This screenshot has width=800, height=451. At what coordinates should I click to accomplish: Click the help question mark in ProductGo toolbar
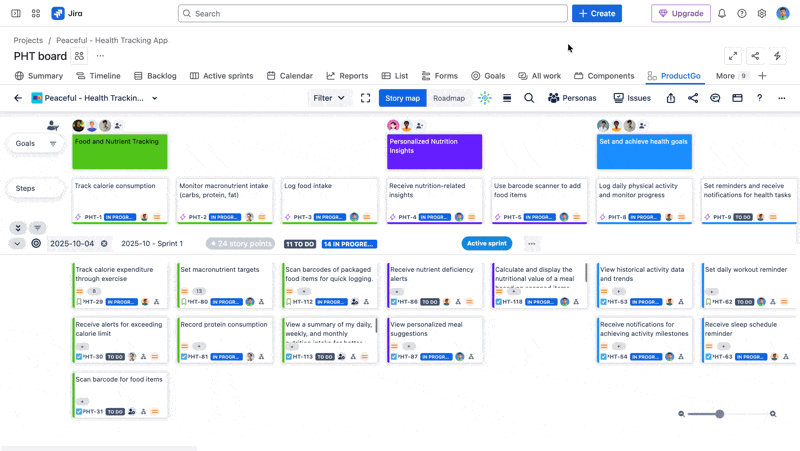coord(759,98)
